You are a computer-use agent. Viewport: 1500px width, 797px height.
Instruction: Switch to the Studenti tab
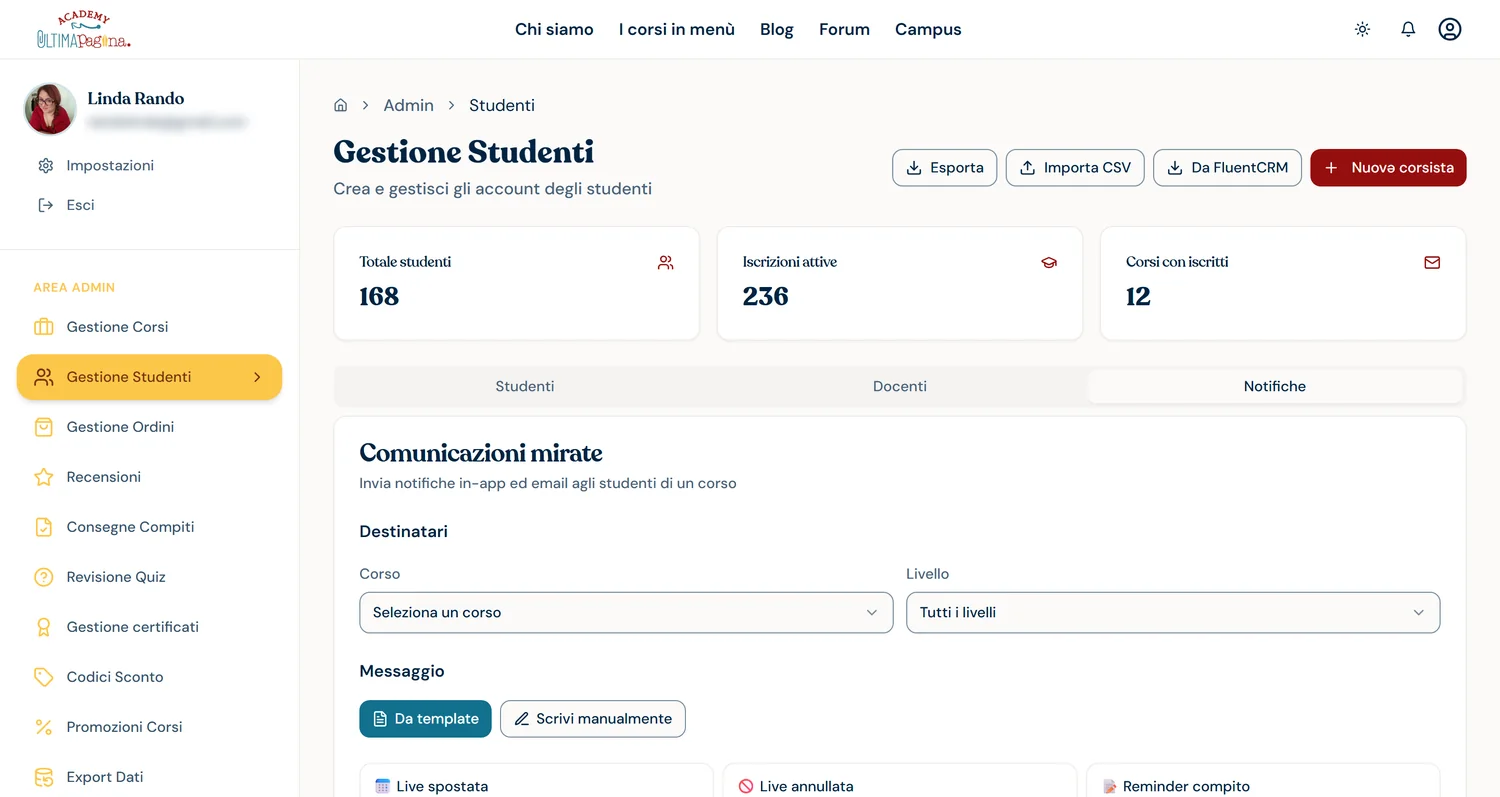[525, 386]
